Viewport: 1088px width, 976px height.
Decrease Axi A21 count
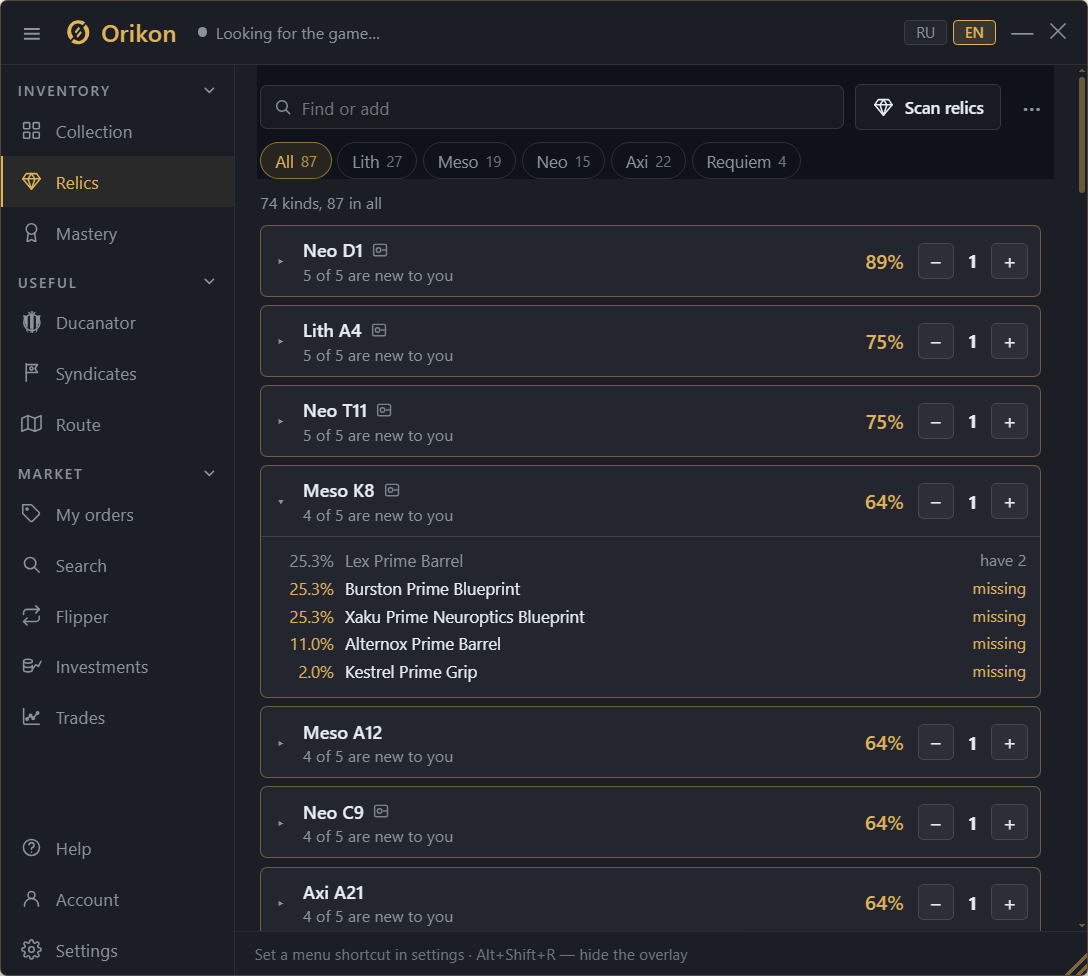[935, 903]
